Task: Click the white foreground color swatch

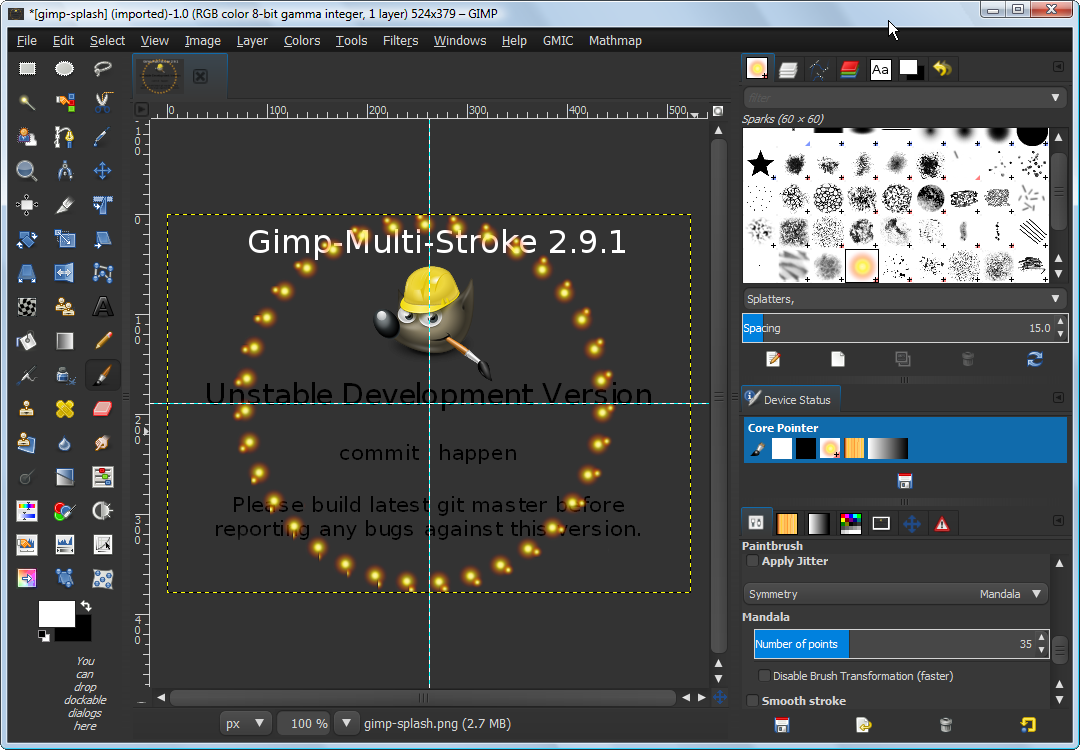Action: pos(56,613)
